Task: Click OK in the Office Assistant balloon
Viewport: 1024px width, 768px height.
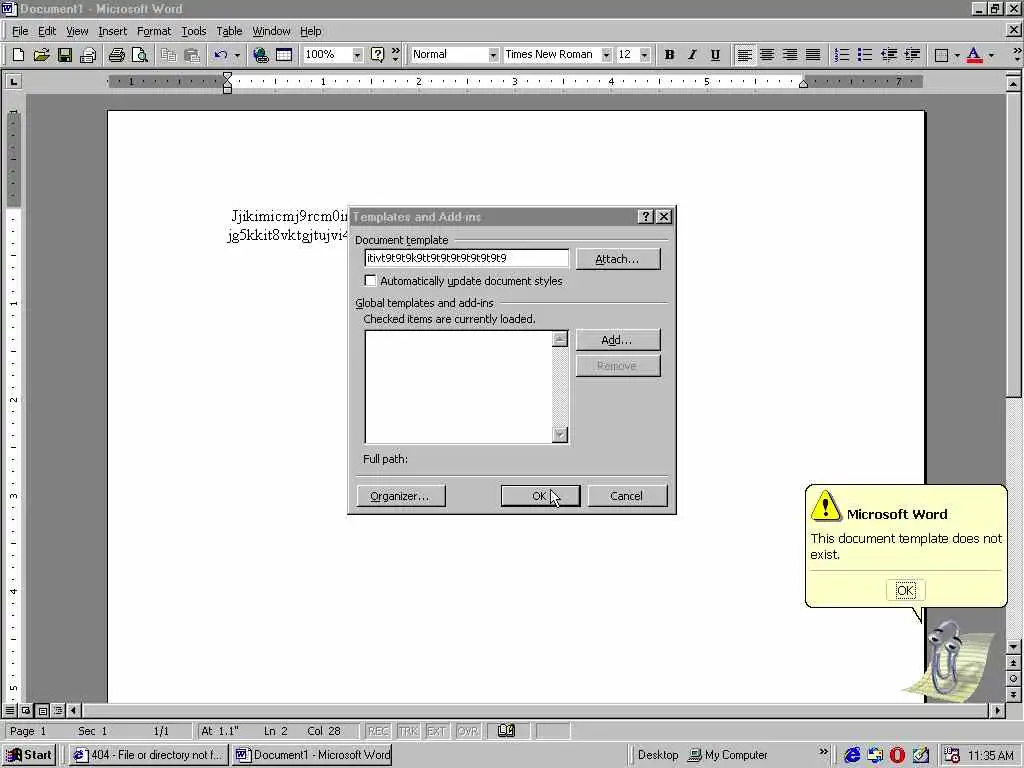Action: [905, 591]
